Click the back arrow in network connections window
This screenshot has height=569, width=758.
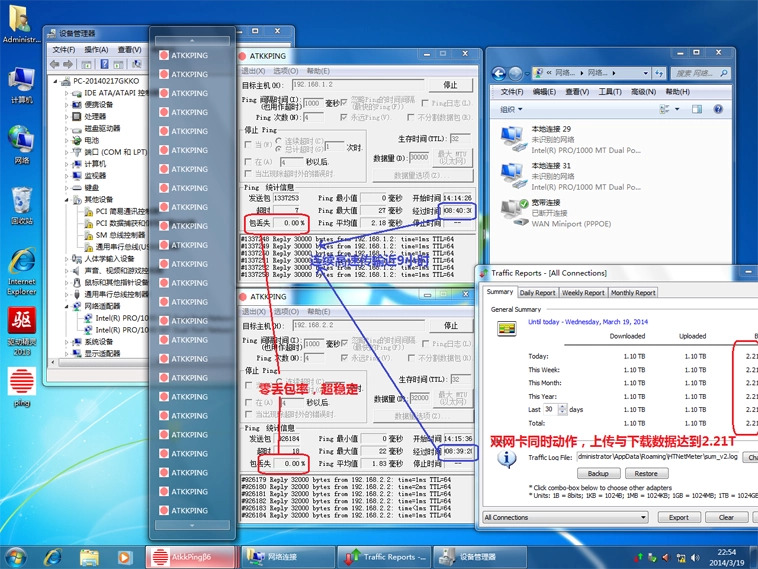click(x=499, y=73)
